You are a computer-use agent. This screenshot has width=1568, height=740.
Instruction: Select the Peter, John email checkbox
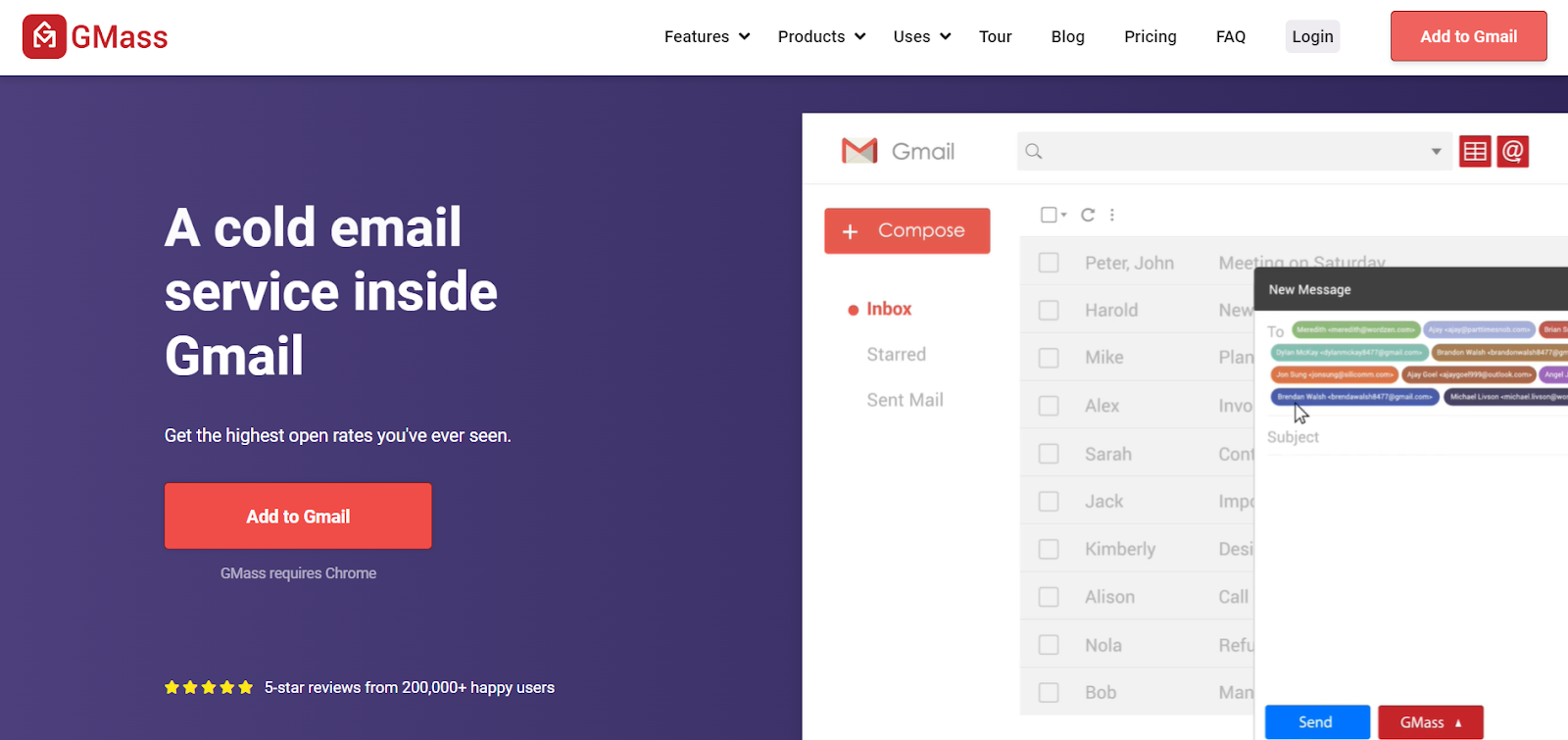coord(1049,263)
